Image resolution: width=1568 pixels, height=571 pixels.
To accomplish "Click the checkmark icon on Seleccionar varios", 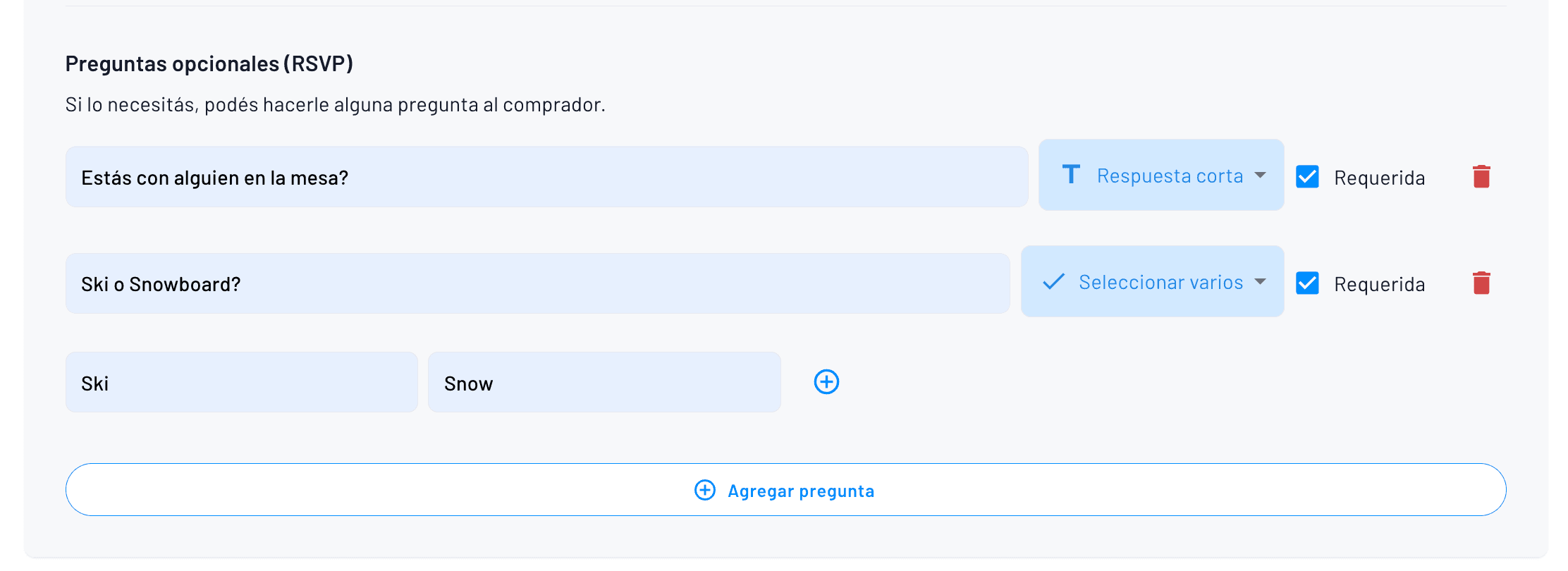I will [x=1053, y=281].
